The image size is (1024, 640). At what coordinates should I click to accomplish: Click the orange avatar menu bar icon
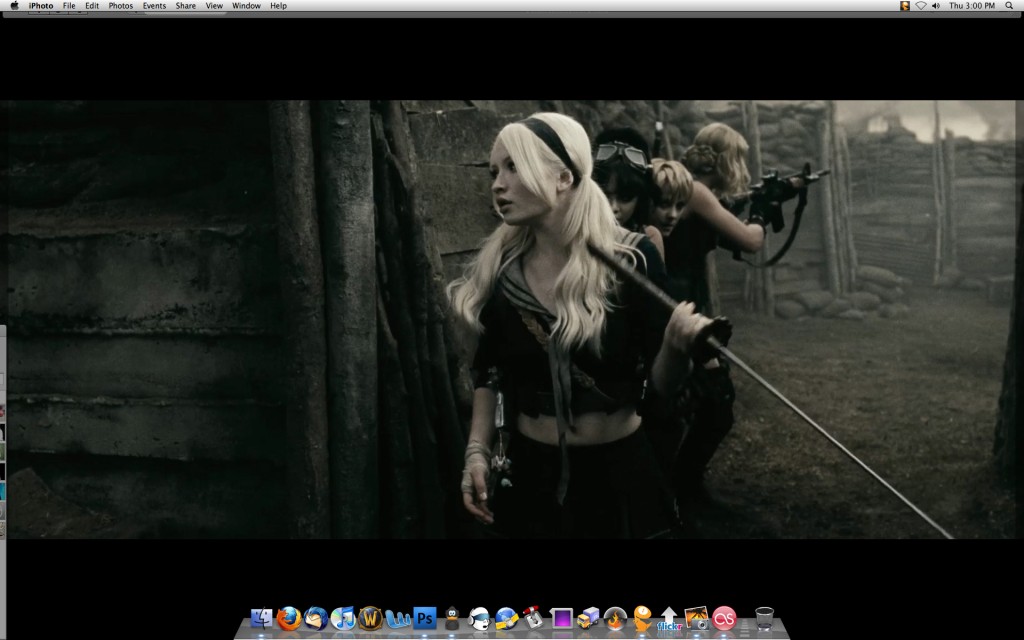tap(904, 5)
